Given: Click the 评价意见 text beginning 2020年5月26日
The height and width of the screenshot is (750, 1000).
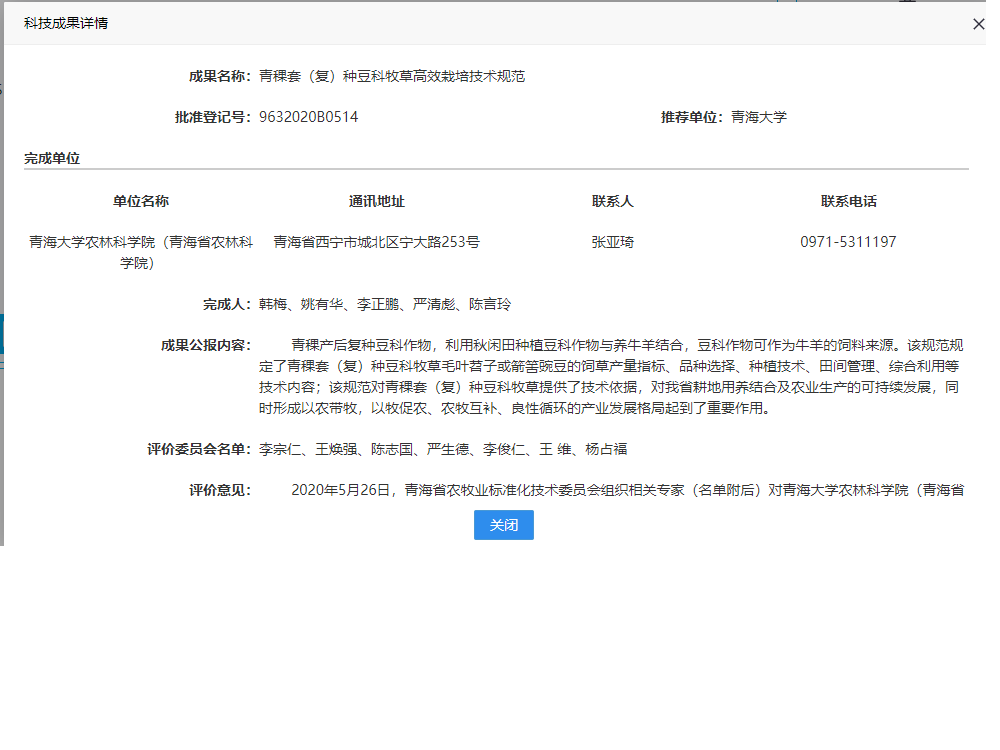Looking at the screenshot, I should coord(626,490).
